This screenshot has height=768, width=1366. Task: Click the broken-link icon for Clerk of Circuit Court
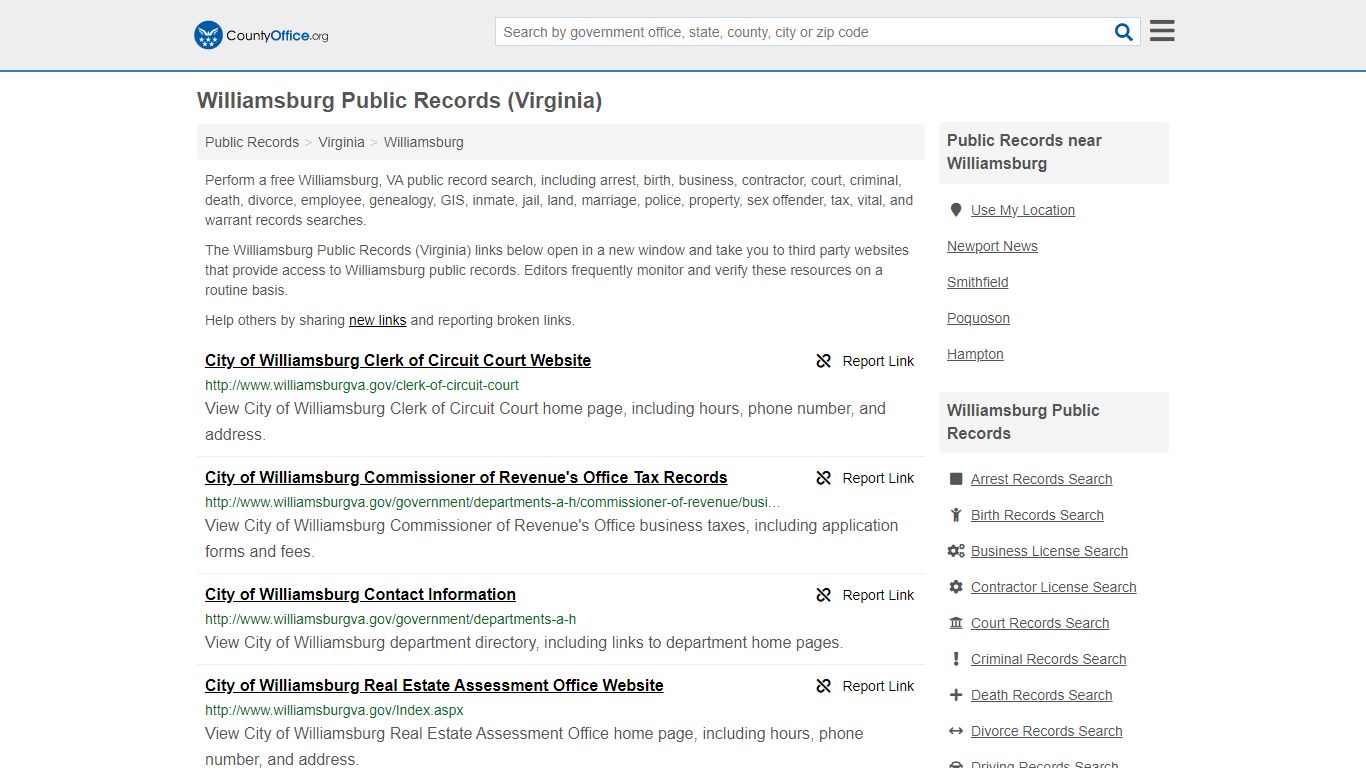tap(824, 361)
